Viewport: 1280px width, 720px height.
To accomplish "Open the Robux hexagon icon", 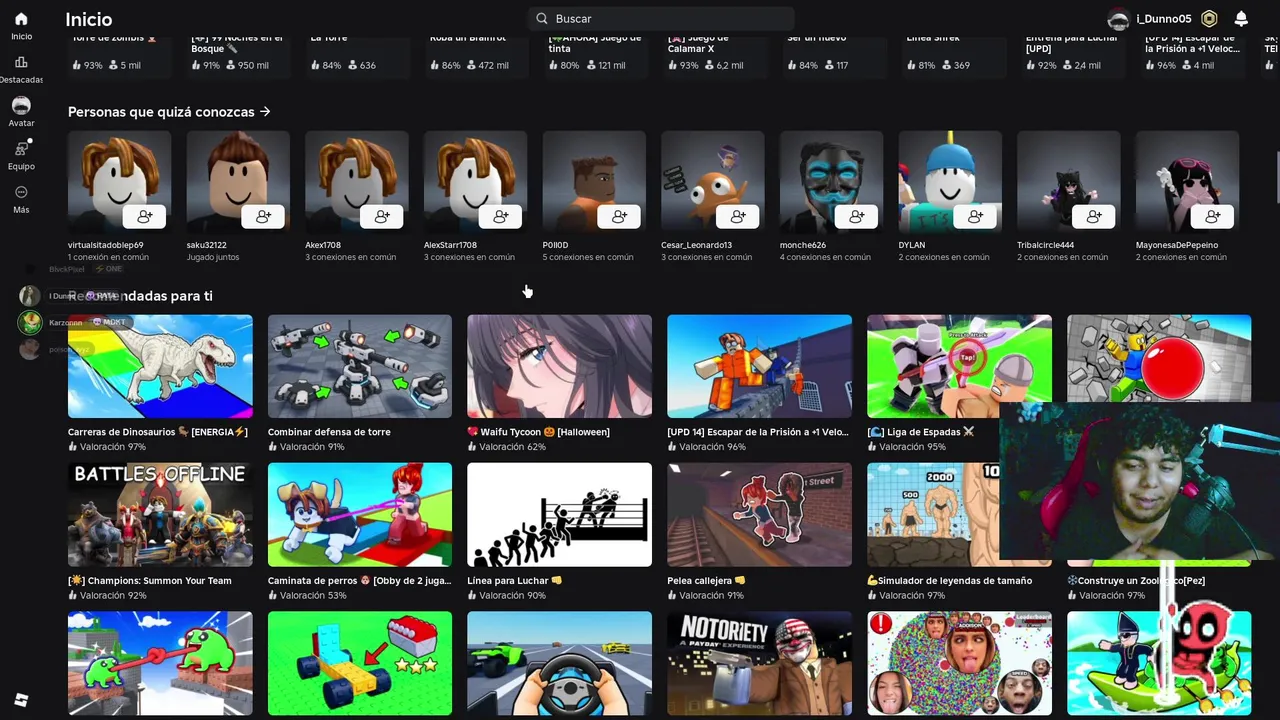I will 1209,19.
